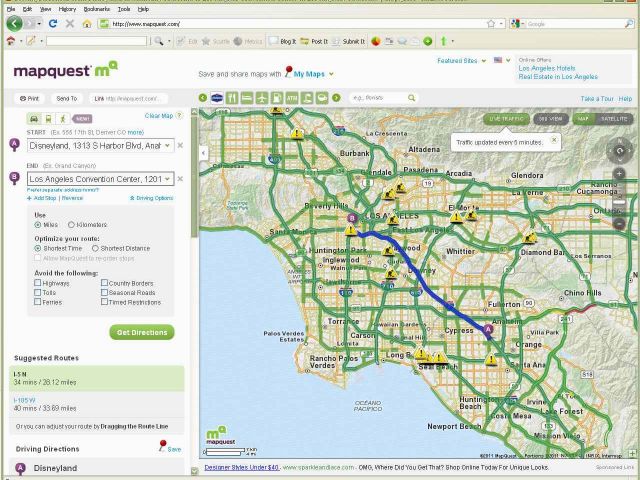Image resolution: width=640 pixels, height=480 pixels.
Task: Open the Bookmarks menu
Action: coord(97,9)
